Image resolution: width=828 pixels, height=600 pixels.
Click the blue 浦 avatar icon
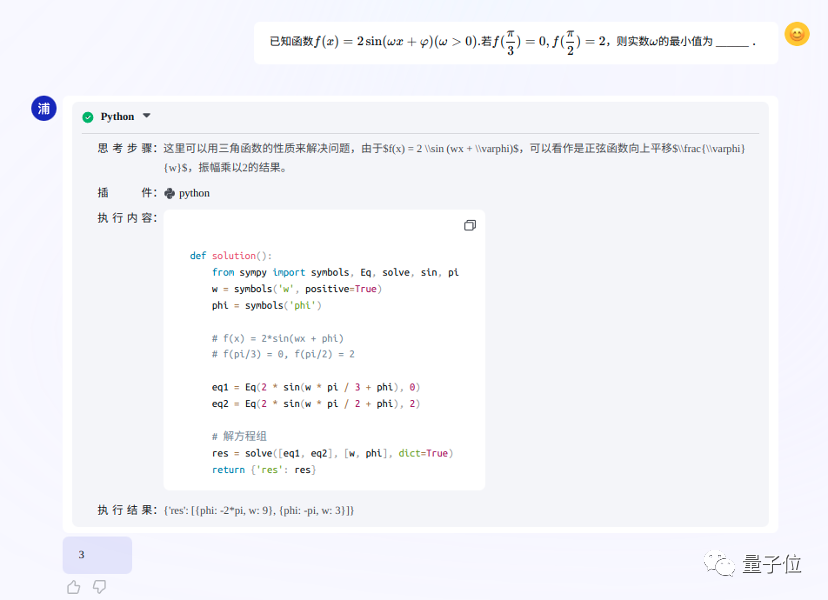[x=43, y=108]
